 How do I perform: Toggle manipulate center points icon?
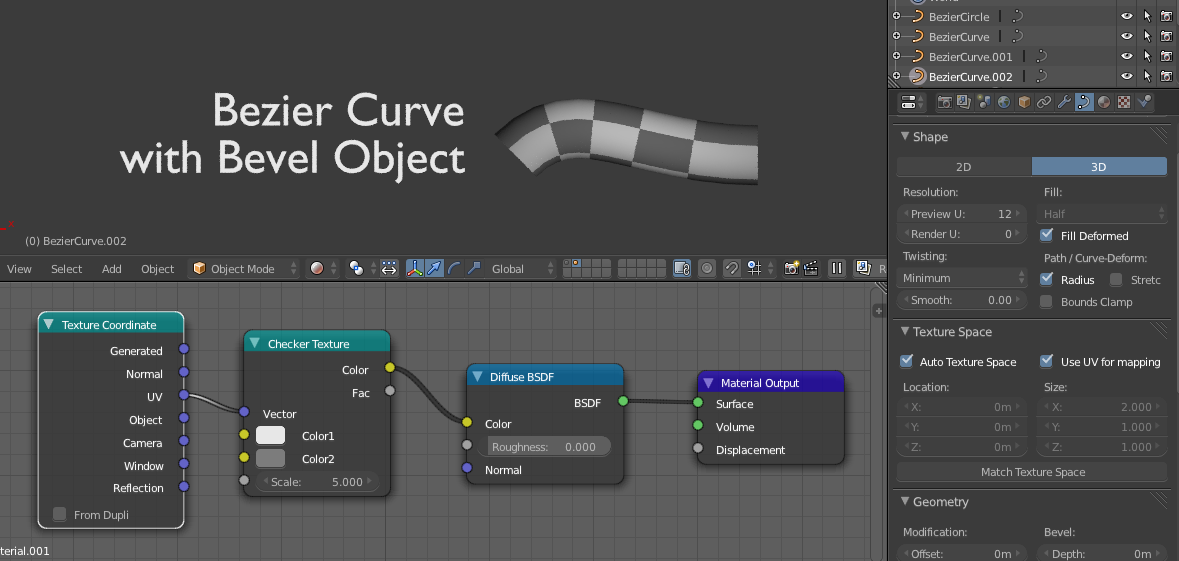coord(389,268)
